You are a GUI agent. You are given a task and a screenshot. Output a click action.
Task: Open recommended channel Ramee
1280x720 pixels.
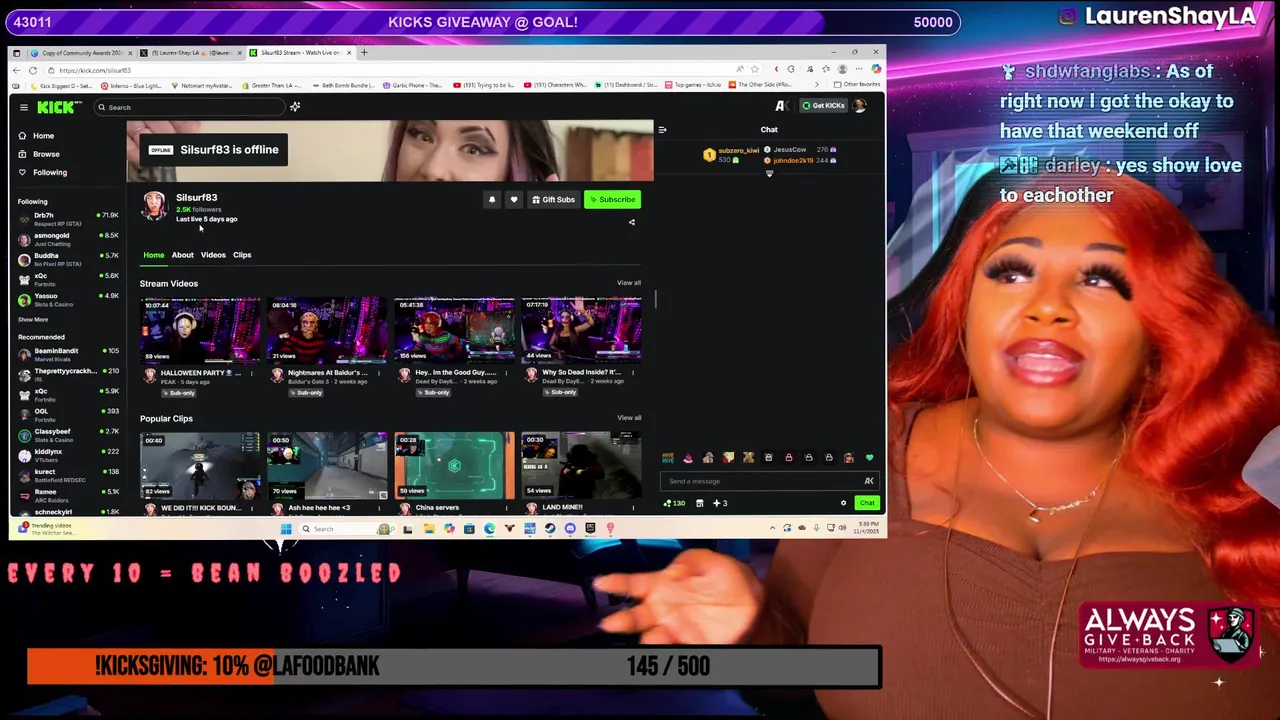pos(68,494)
